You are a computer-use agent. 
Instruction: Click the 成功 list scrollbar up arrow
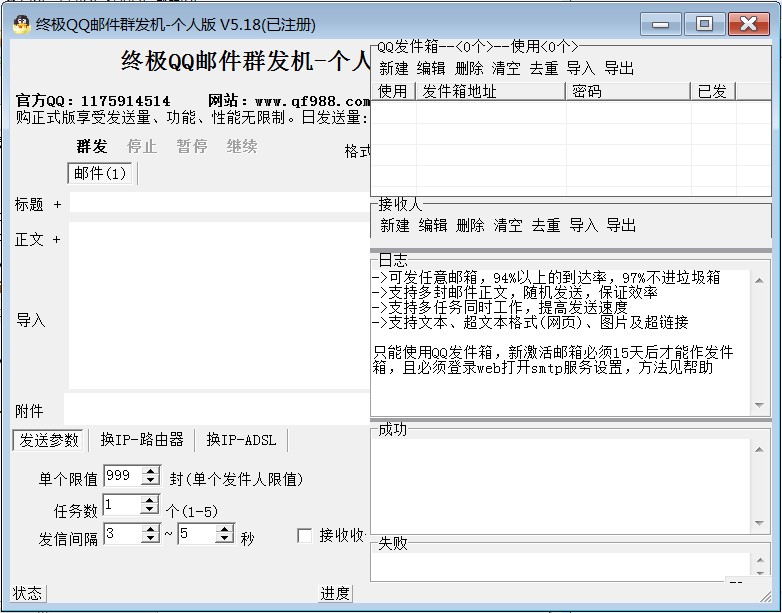click(759, 449)
